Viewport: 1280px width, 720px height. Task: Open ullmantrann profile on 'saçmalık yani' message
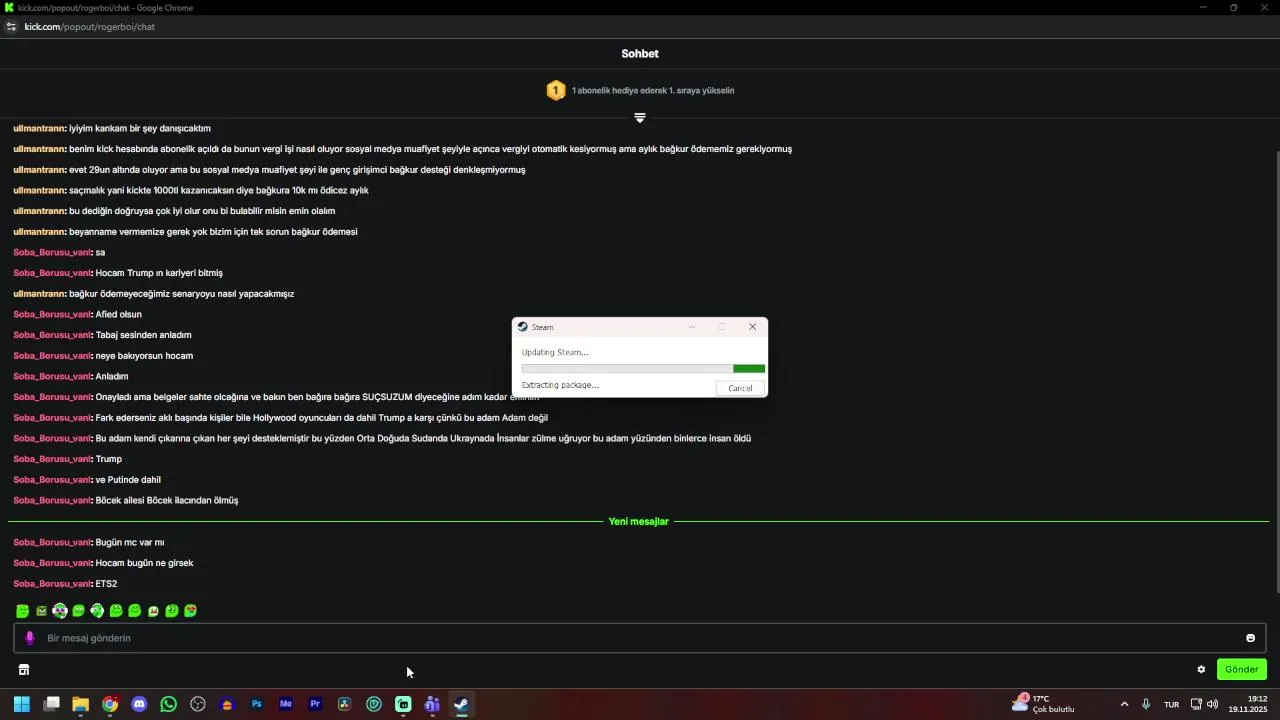[x=39, y=190]
